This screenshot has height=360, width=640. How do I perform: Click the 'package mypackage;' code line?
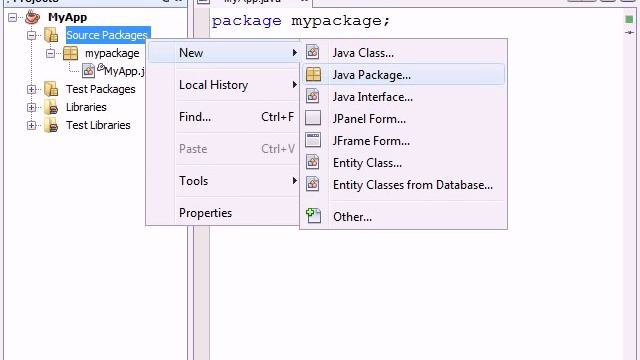[301, 21]
